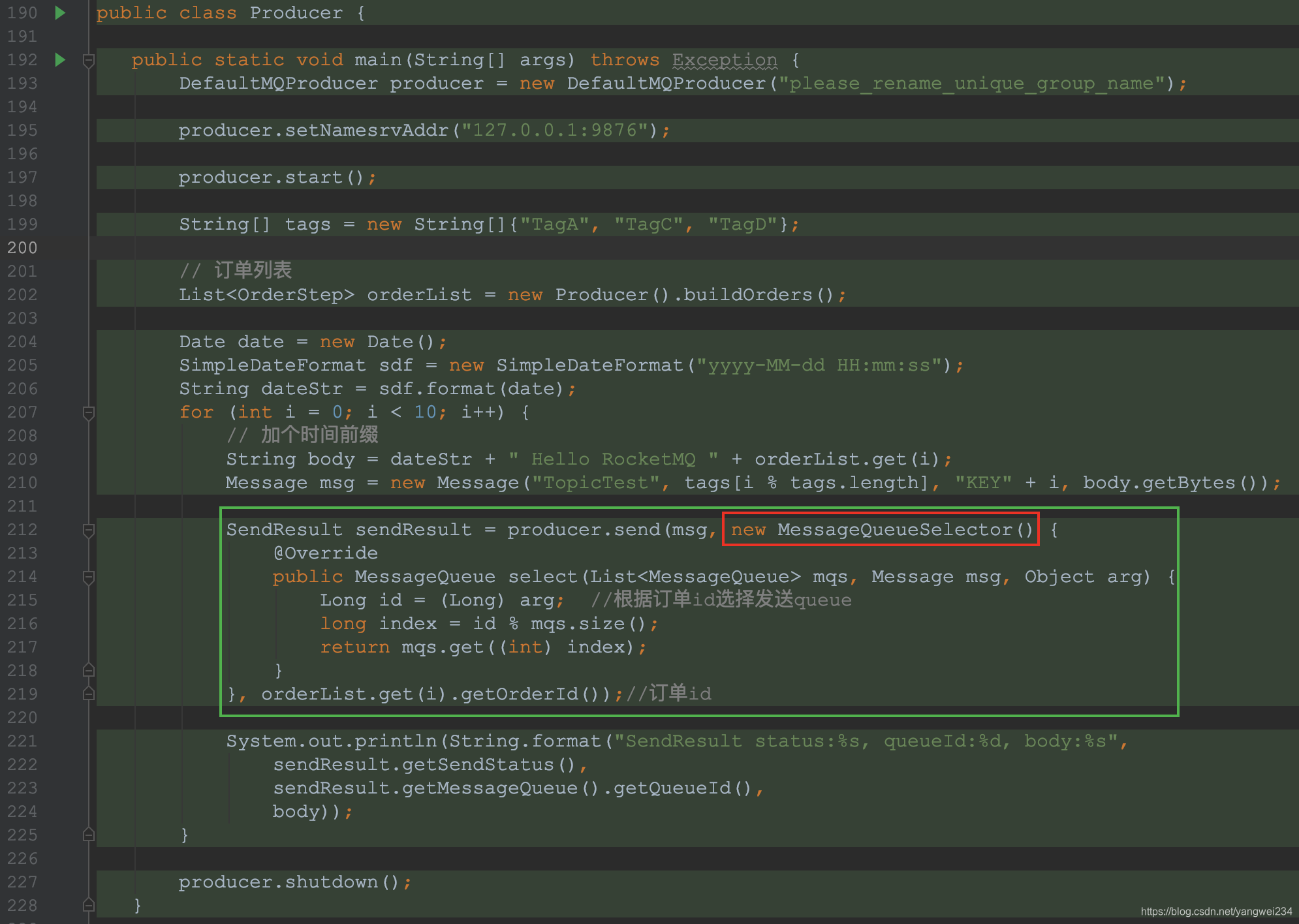Click fold end marker at line 219
The image size is (1299, 924).
click(89, 694)
